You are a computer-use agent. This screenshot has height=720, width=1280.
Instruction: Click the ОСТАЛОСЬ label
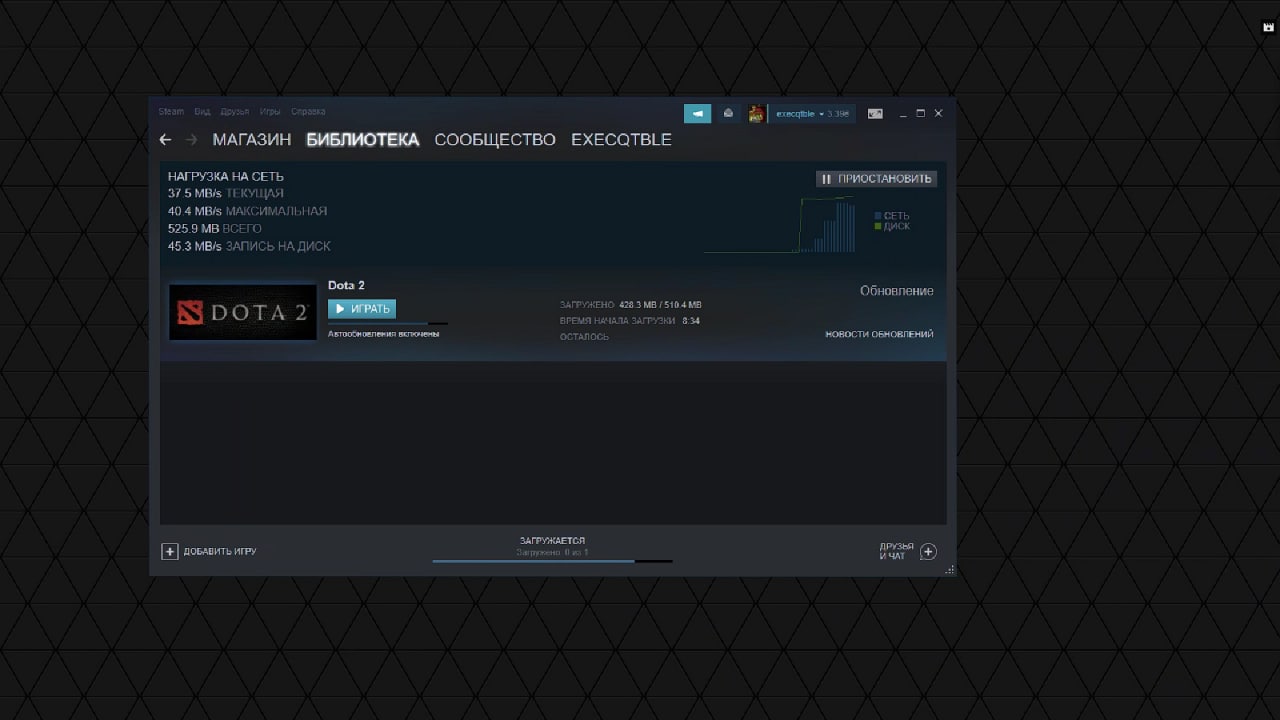[x=584, y=337]
